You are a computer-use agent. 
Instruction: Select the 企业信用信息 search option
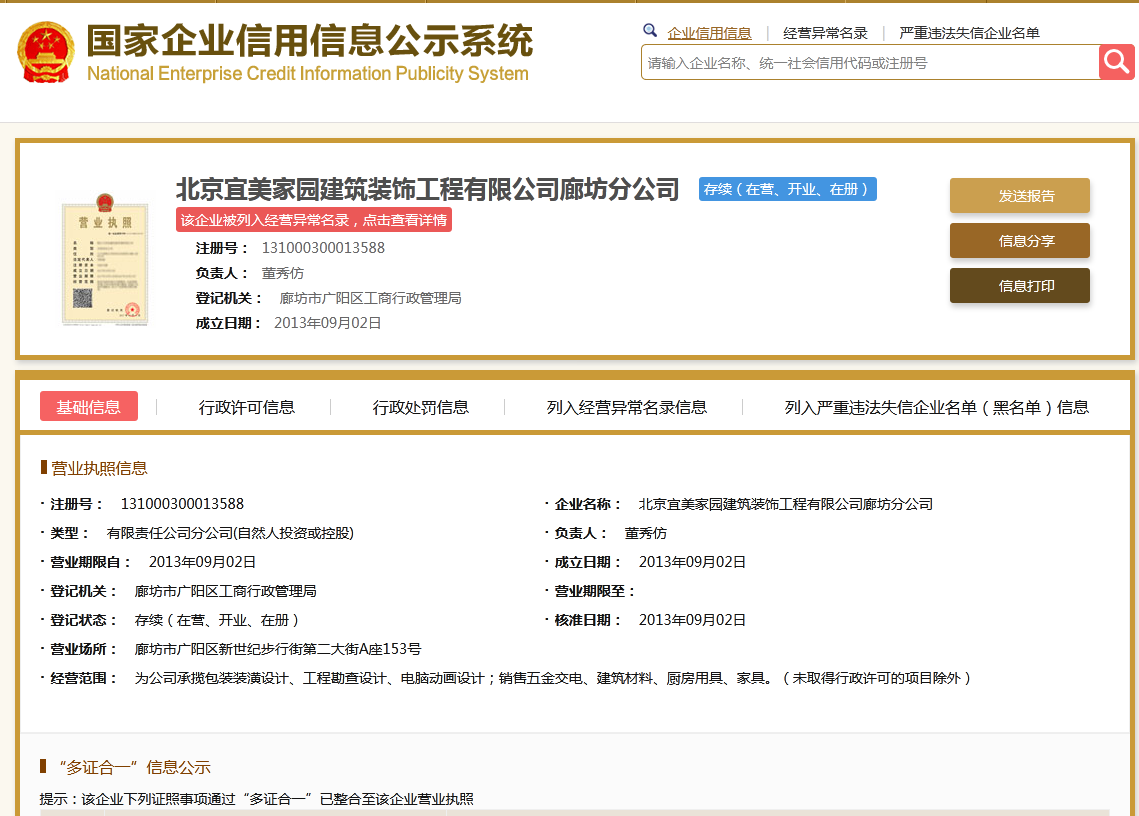coord(709,33)
